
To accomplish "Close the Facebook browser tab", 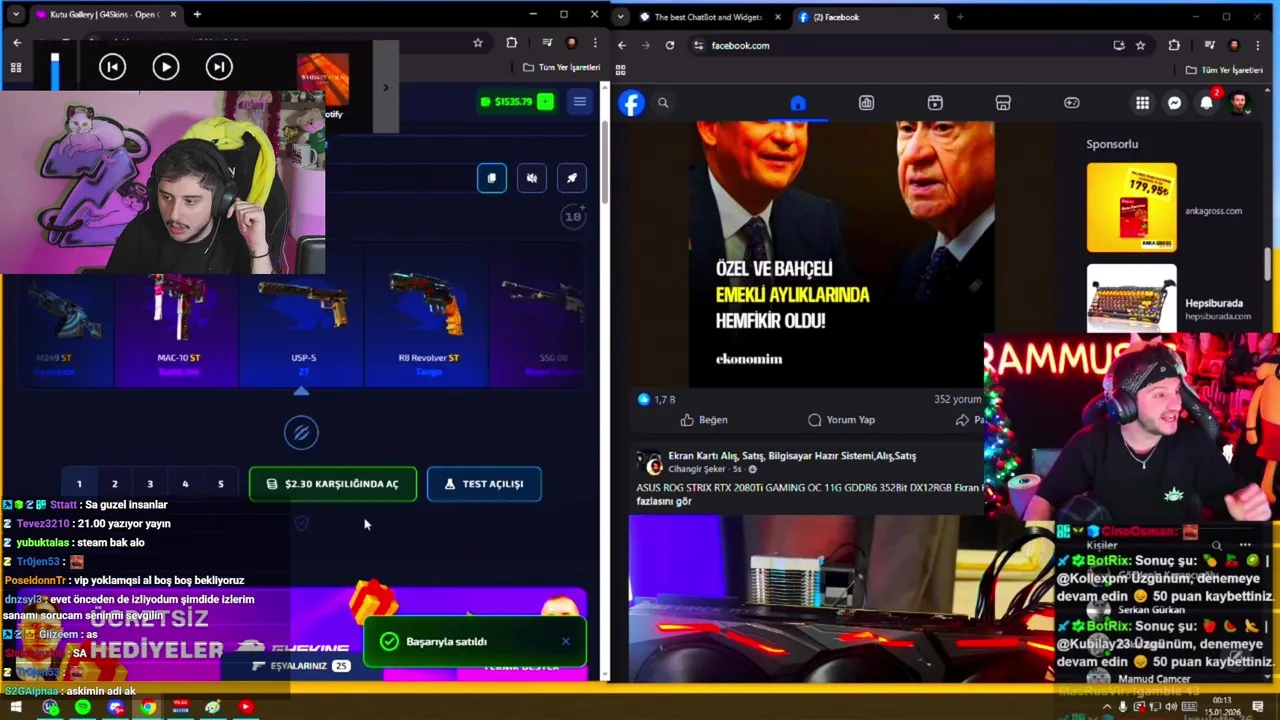I will (x=936, y=17).
